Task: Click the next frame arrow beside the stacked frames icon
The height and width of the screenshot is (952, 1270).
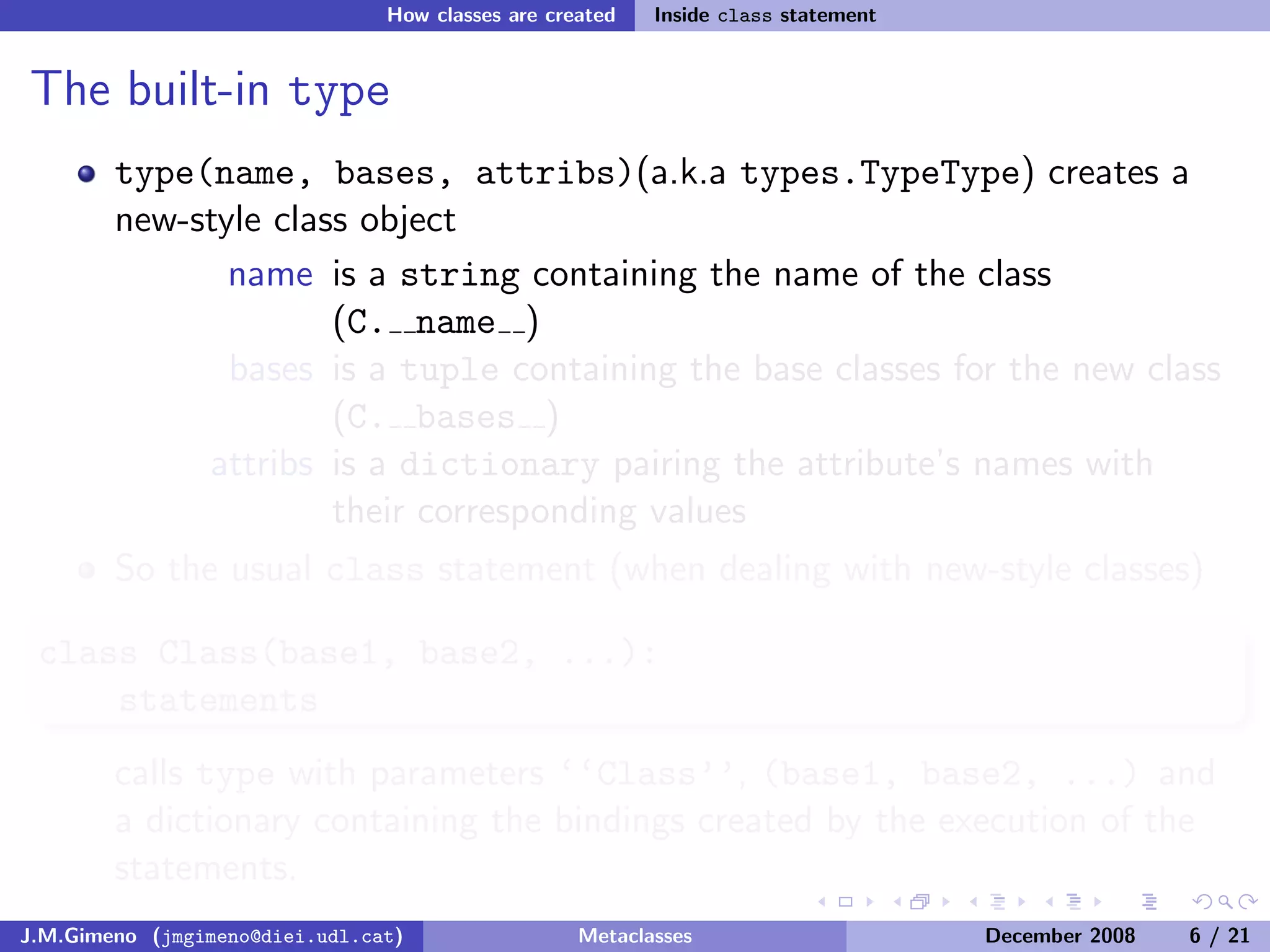Action: point(946,902)
